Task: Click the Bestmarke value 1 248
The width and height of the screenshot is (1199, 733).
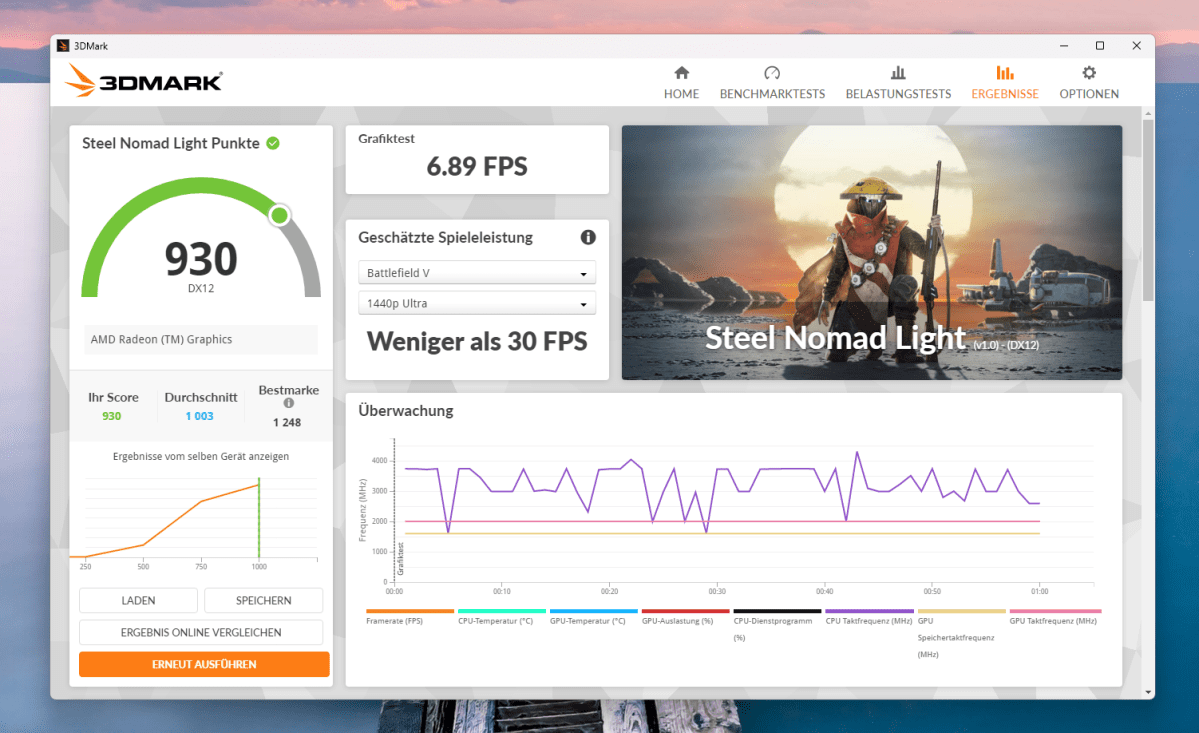Action: (287, 423)
